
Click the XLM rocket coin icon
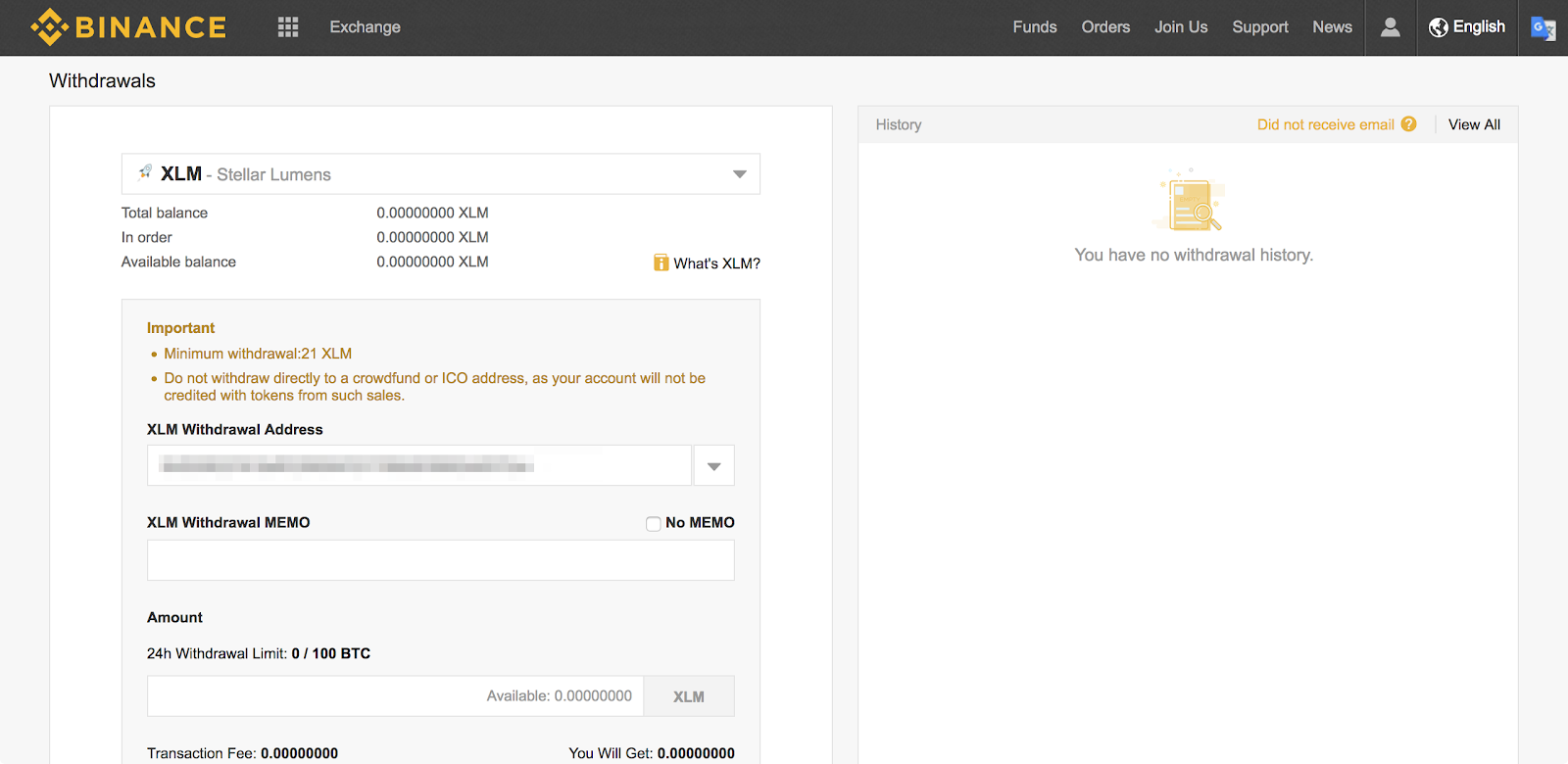click(x=145, y=172)
